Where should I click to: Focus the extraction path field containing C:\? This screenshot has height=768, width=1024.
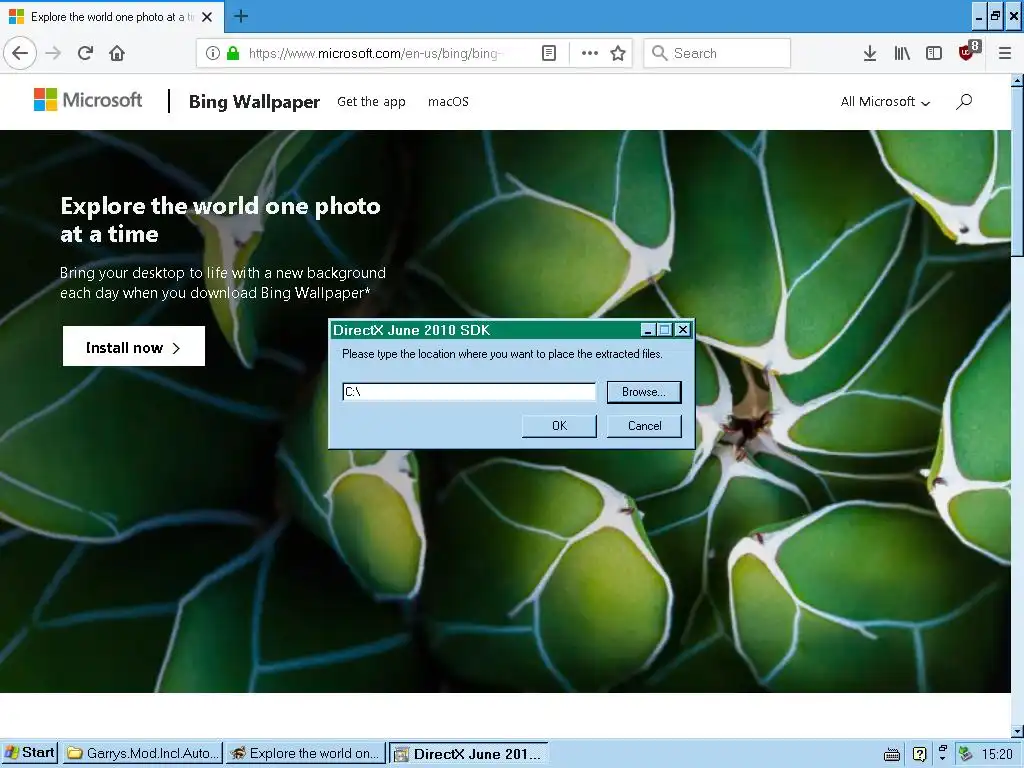tap(469, 392)
